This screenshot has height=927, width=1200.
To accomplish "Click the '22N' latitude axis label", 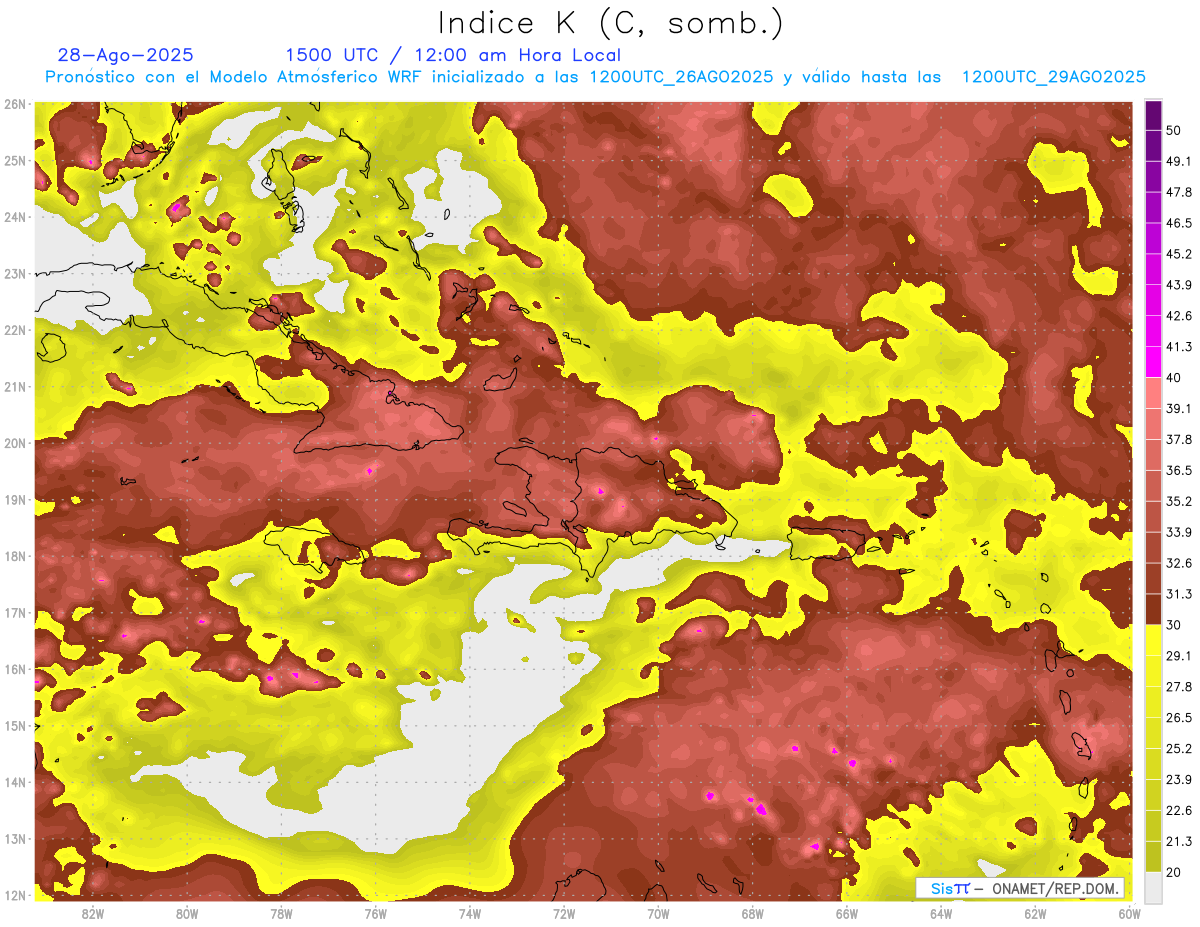I will (x=15, y=330).
